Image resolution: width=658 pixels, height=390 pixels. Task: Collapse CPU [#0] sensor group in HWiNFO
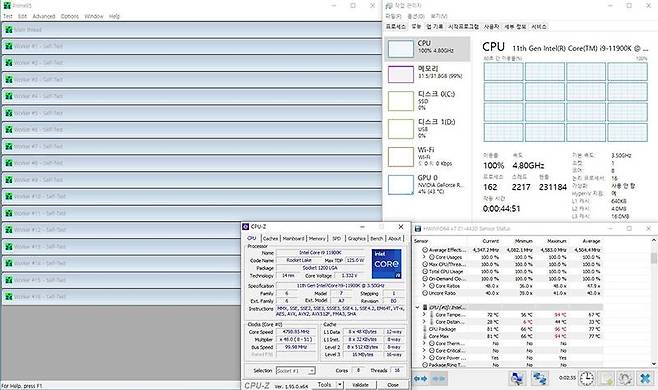(x=418, y=307)
